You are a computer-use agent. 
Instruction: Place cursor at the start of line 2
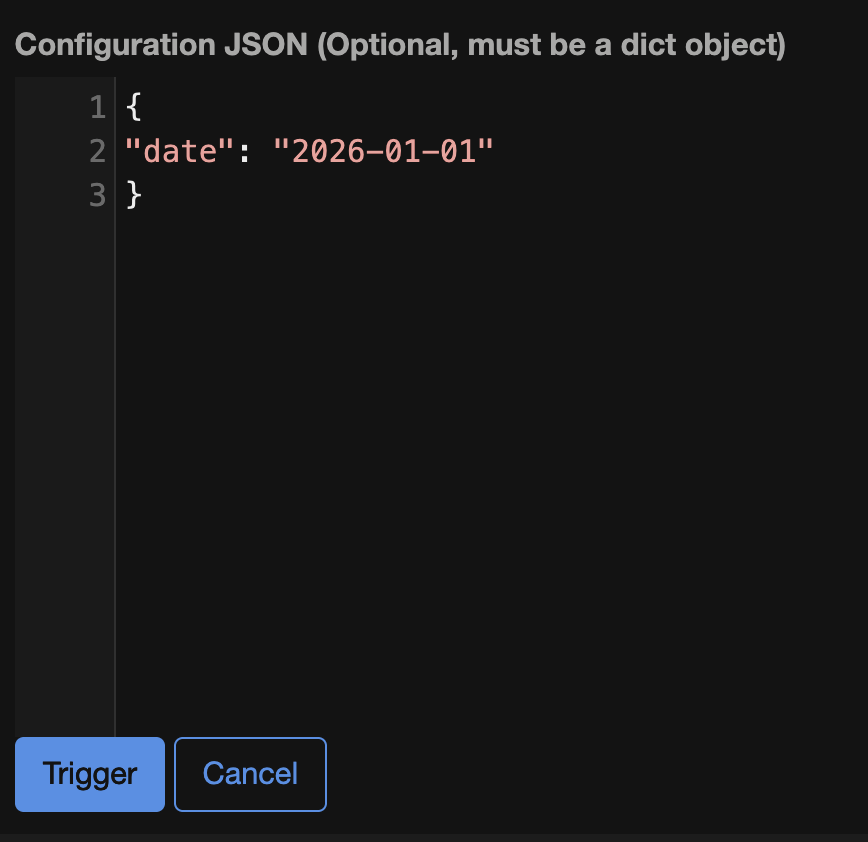[124, 151]
